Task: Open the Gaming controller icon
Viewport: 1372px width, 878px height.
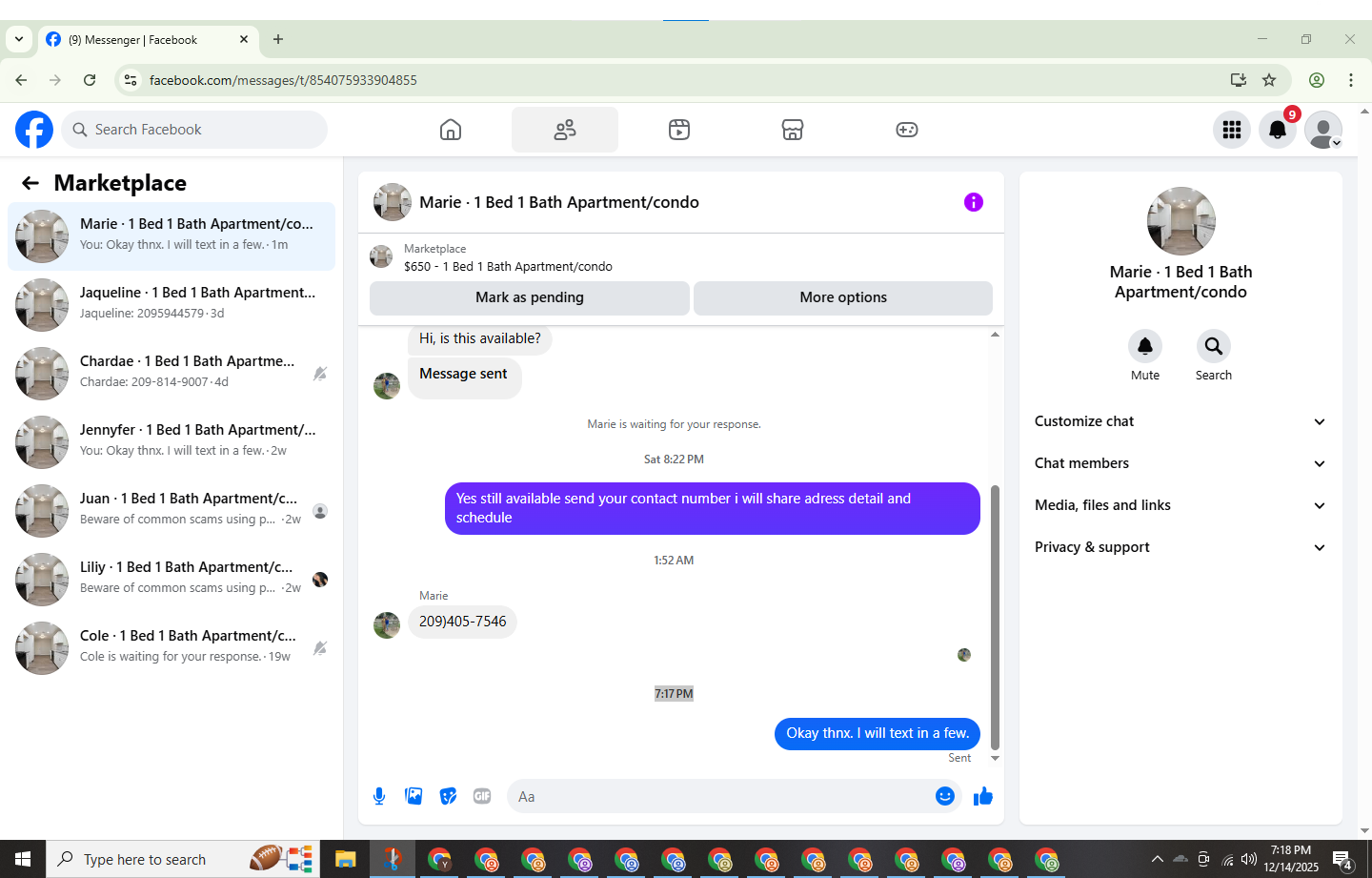Action: (x=907, y=130)
